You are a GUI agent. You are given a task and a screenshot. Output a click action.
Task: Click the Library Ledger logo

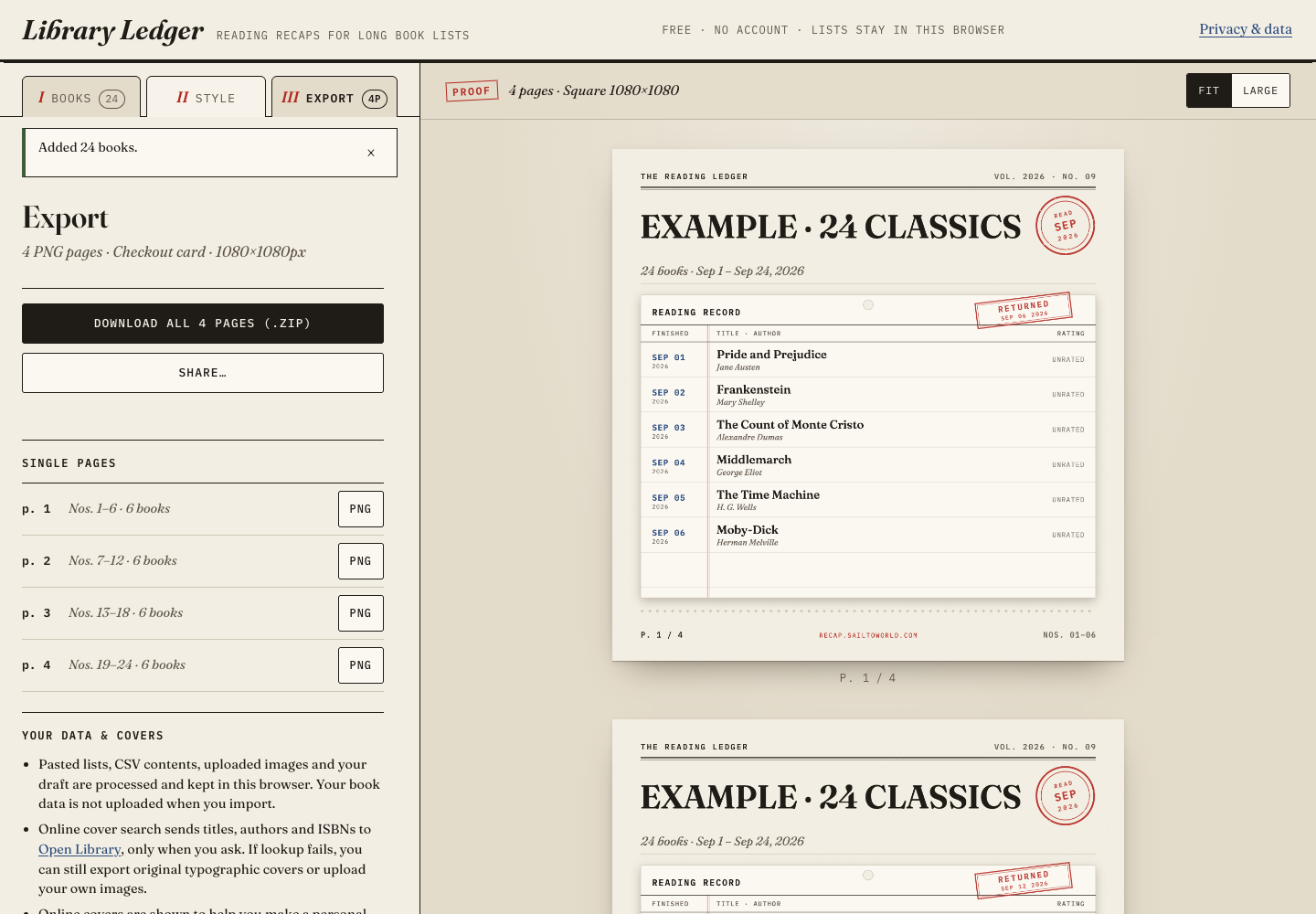[x=113, y=30]
